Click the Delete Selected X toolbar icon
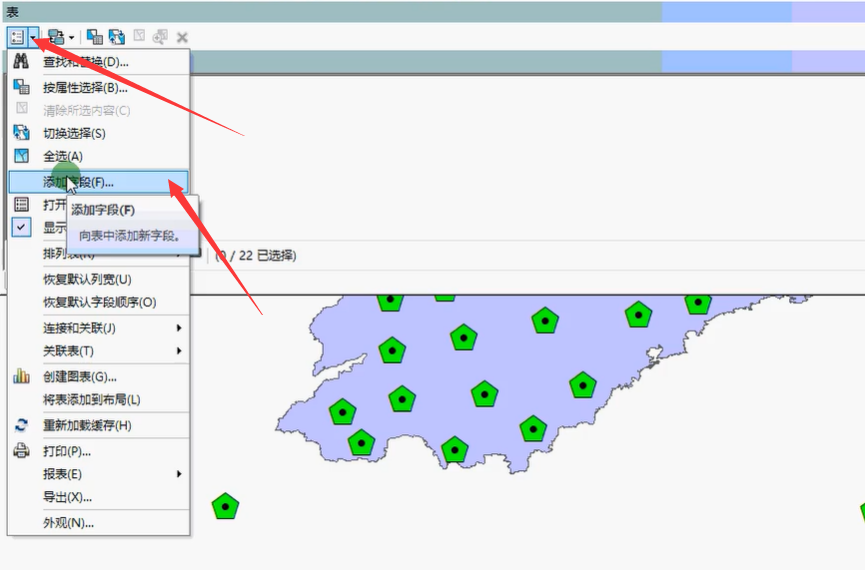865x570 pixels. pos(182,38)
